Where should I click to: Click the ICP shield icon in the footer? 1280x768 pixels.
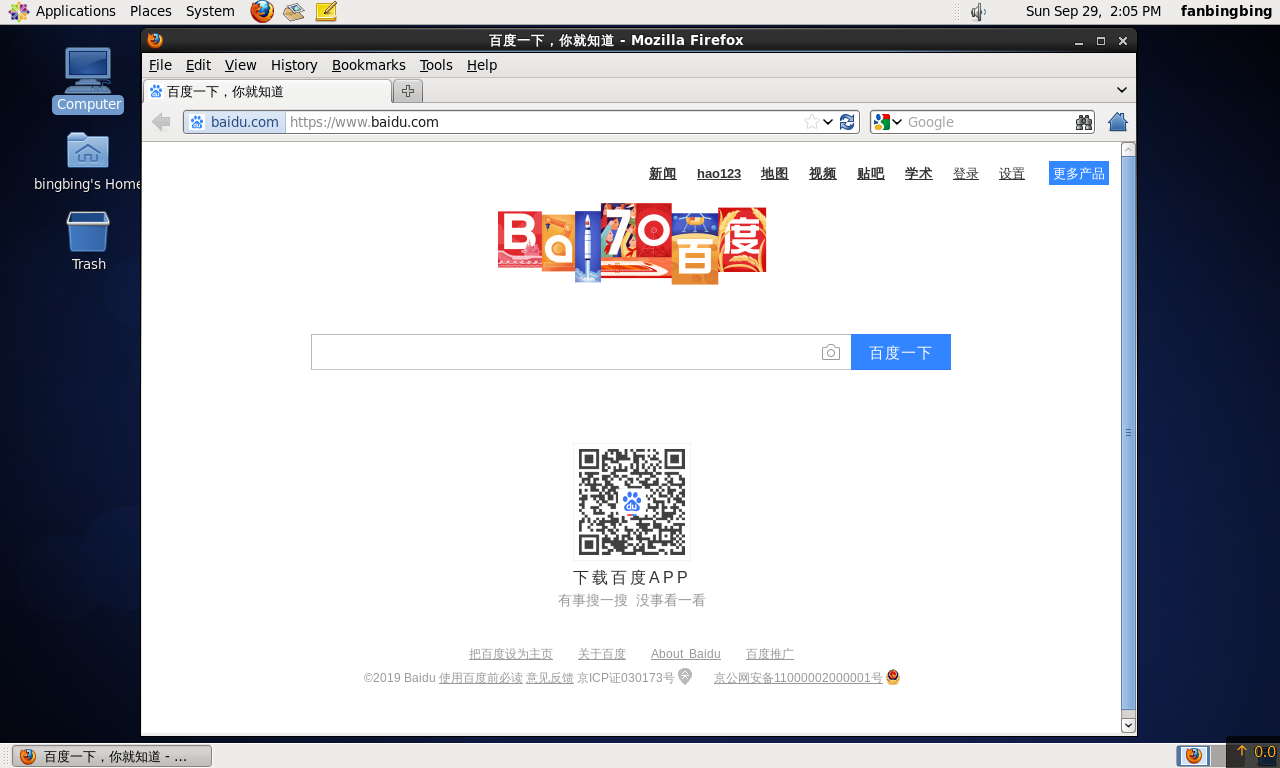click(x=685, y=676)
